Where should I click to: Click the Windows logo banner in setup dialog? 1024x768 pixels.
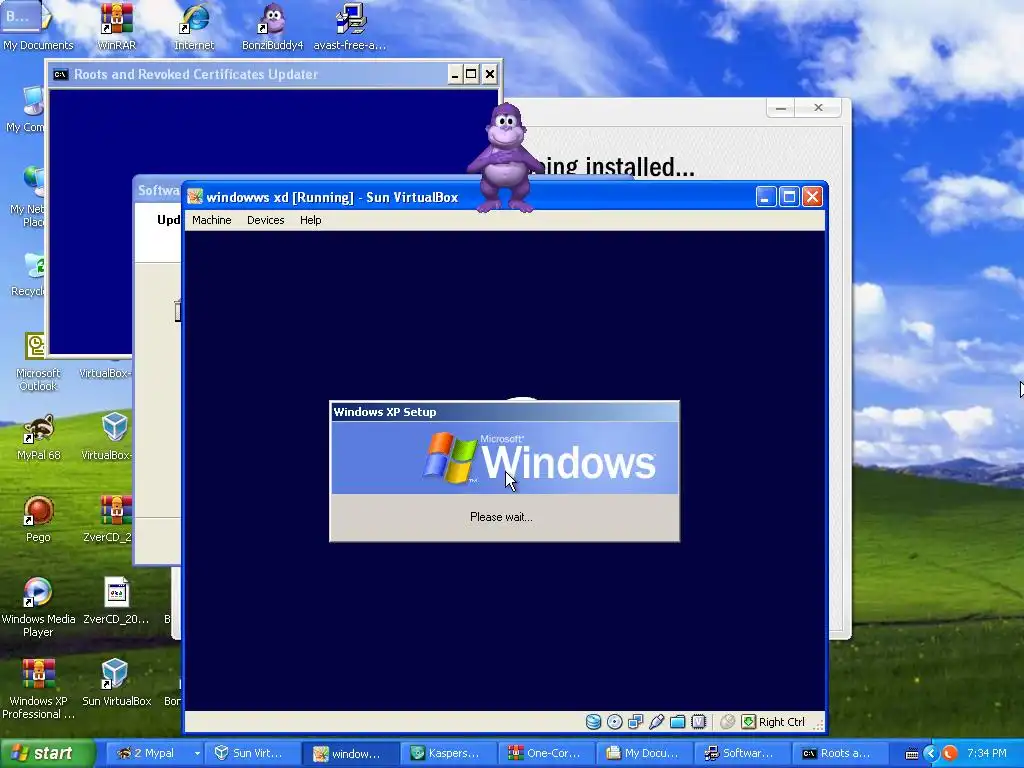pos(504,458)
